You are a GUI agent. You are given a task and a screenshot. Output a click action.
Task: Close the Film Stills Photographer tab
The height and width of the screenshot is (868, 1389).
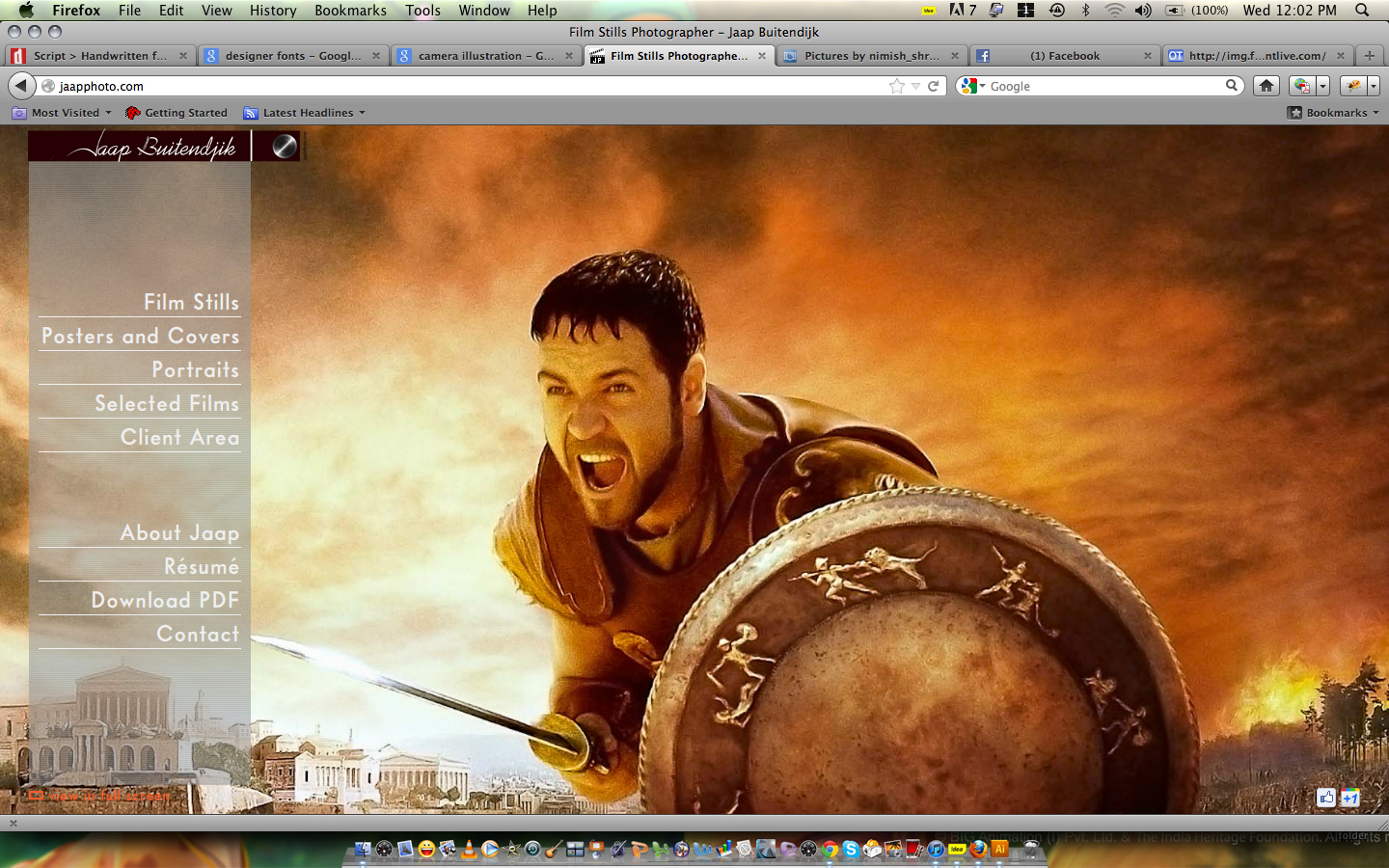(762, 56)
